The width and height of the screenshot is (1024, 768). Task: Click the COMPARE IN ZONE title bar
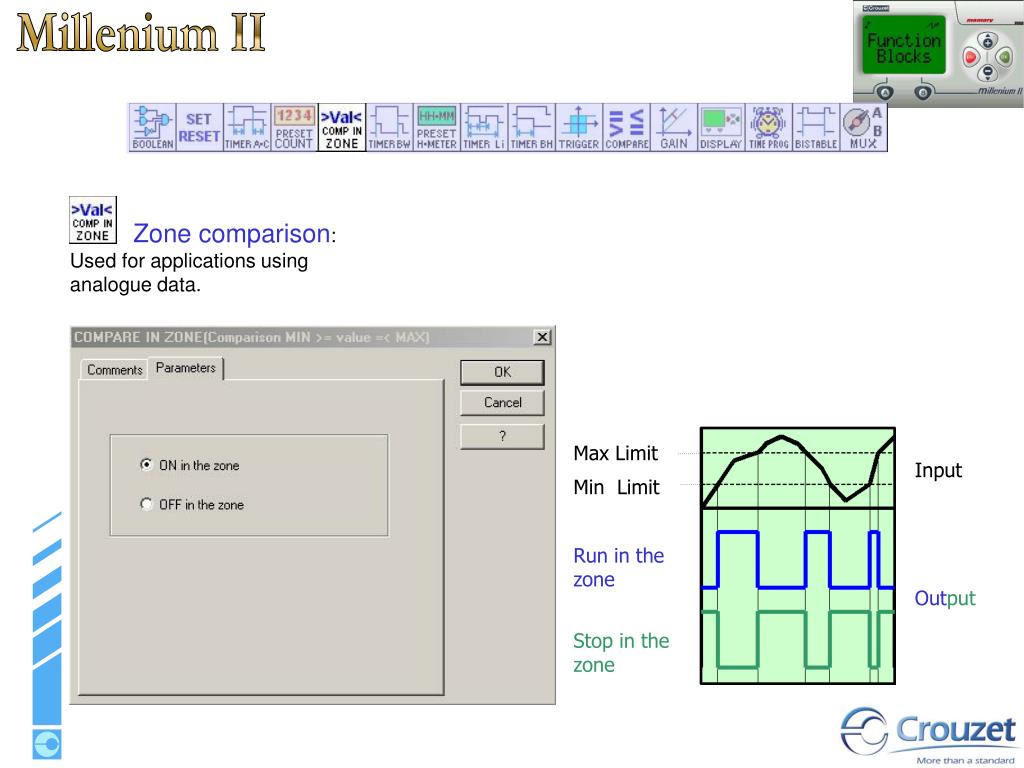[x=312, y=337]
